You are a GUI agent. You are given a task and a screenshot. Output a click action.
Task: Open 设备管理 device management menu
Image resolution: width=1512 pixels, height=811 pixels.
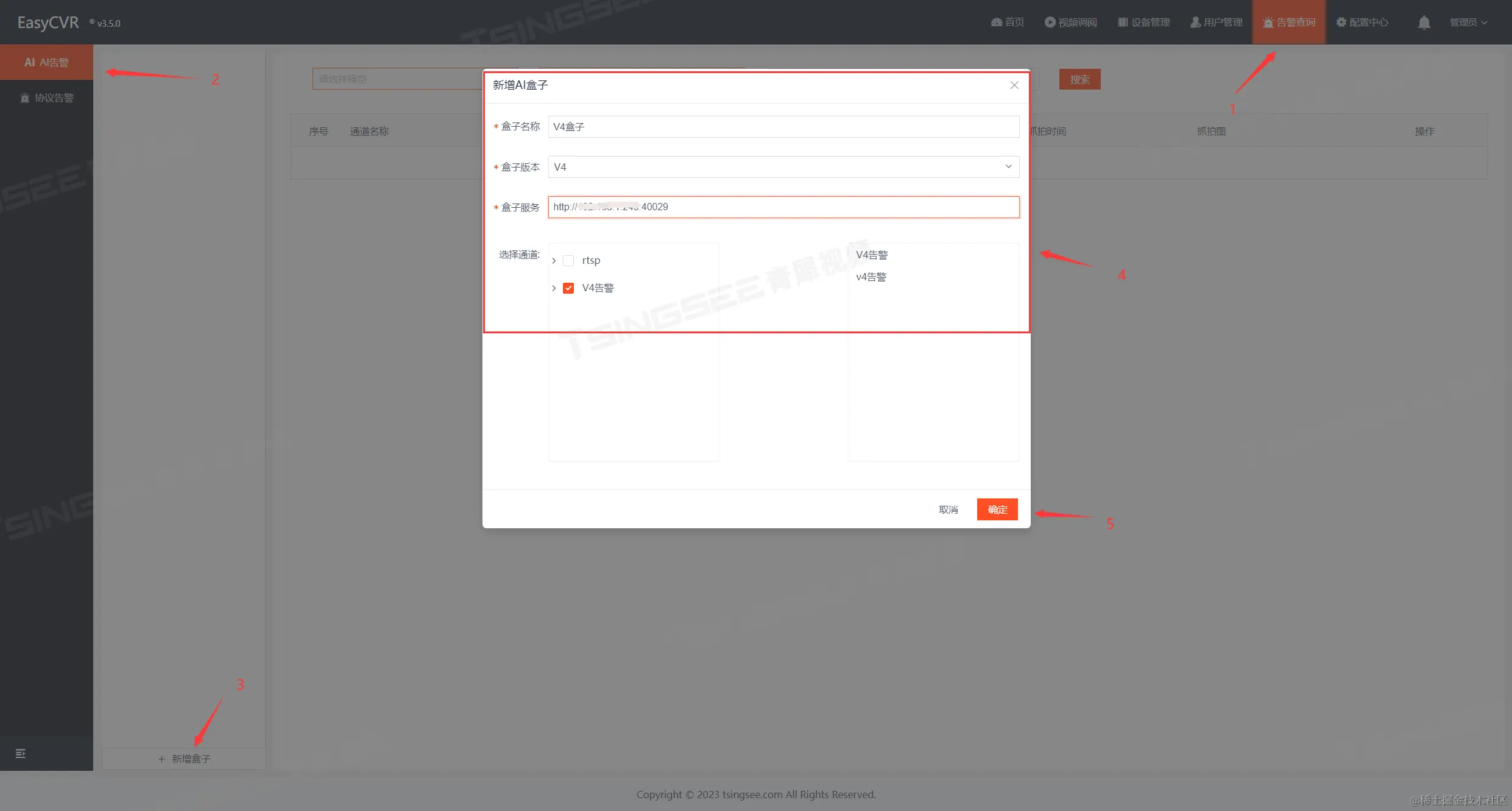point(1144,23)
